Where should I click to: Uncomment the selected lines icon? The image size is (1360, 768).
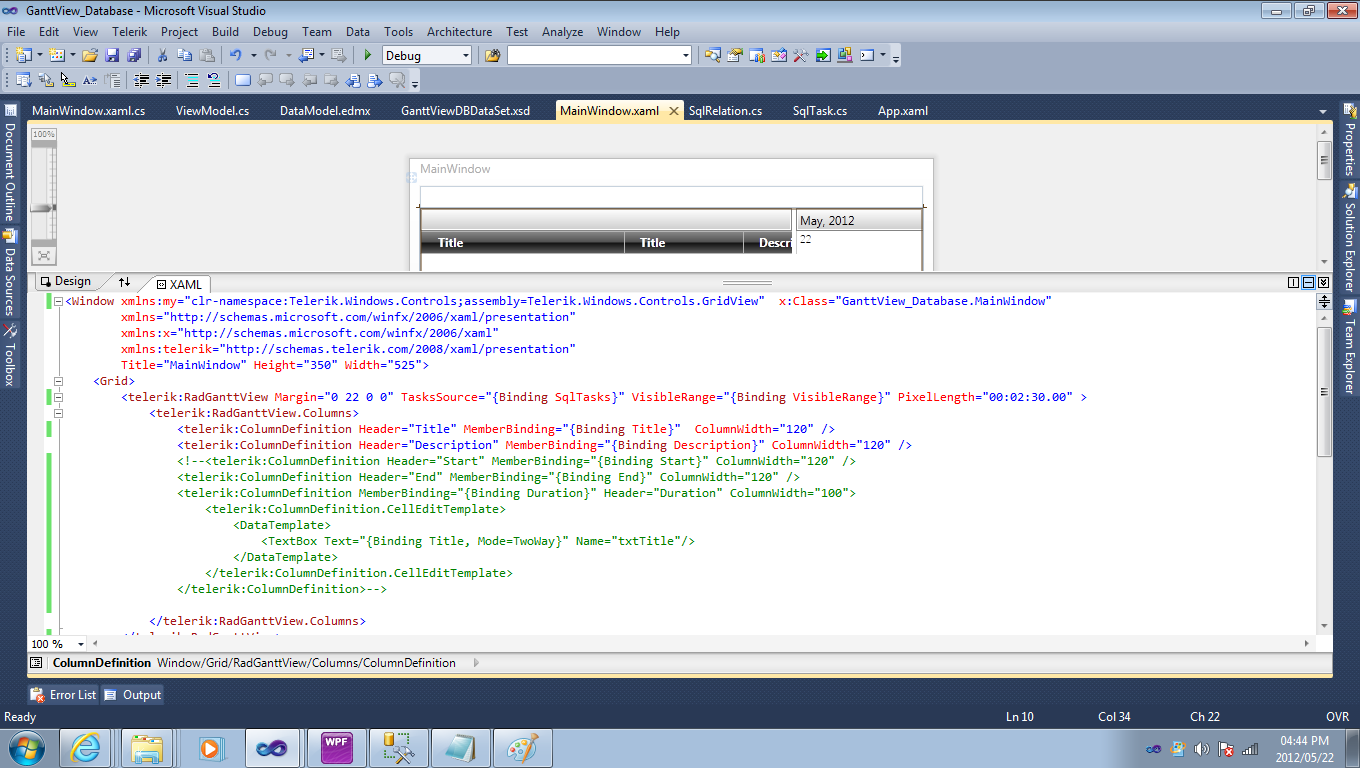tap(213, 80)
